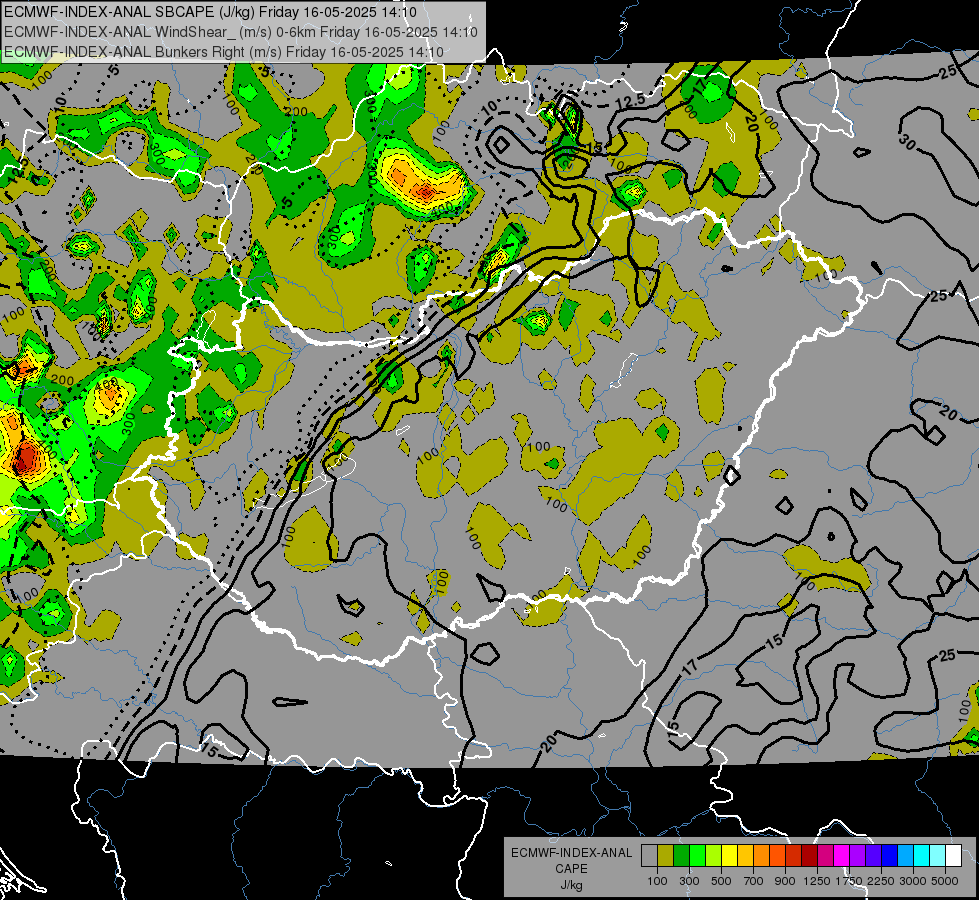Screen dimensions: 979x900
Task: Pick the magenta legend swatch
Action: 842,855
